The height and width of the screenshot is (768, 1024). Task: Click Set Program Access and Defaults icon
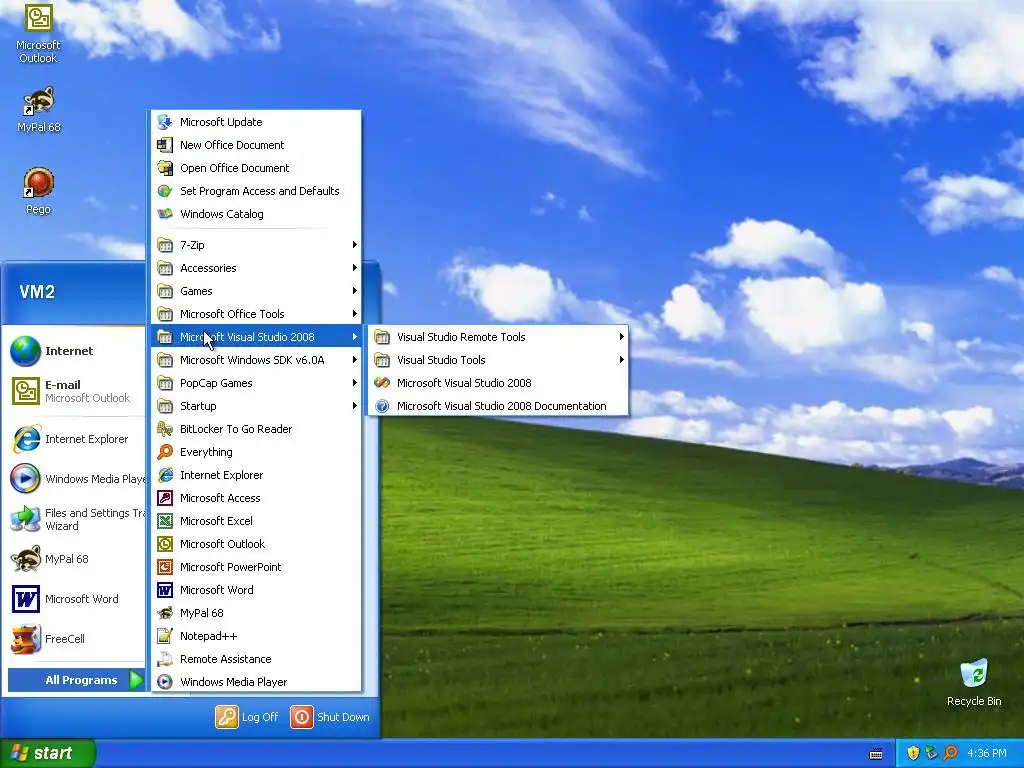click(165, 191)
